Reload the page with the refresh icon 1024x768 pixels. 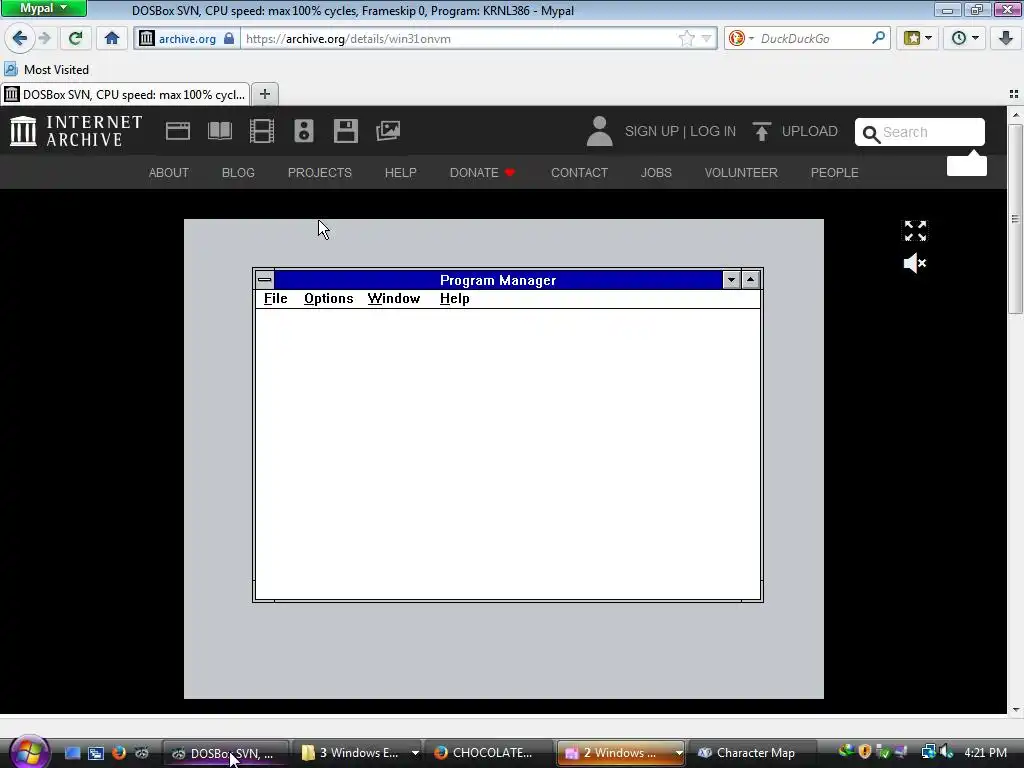75,38
